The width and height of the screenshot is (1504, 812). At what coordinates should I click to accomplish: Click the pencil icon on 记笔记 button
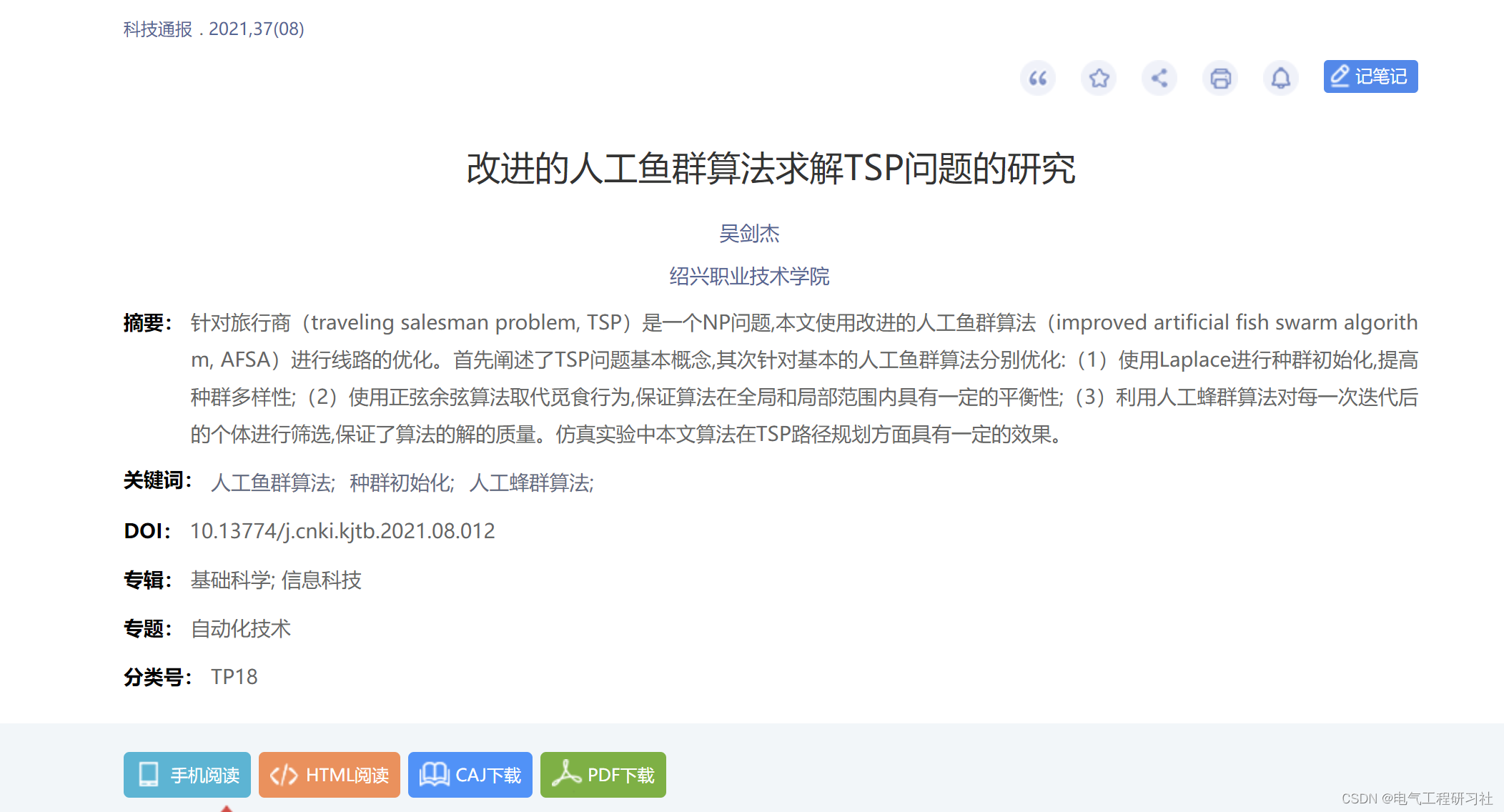point(1342,76)
